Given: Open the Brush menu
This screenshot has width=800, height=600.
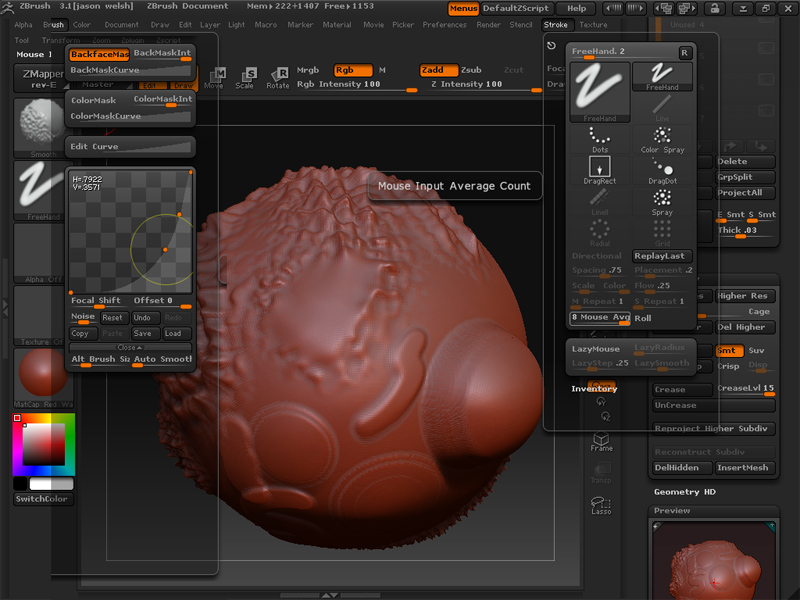Looking at the screenshot, I should coord(53,24).
